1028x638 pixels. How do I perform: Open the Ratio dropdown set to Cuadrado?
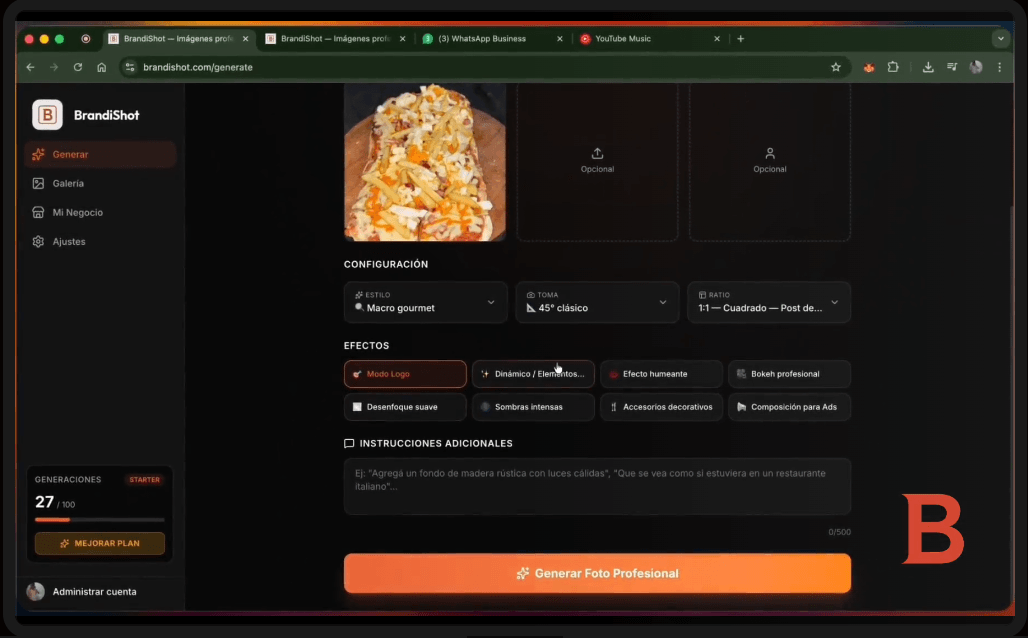(768, 301)
